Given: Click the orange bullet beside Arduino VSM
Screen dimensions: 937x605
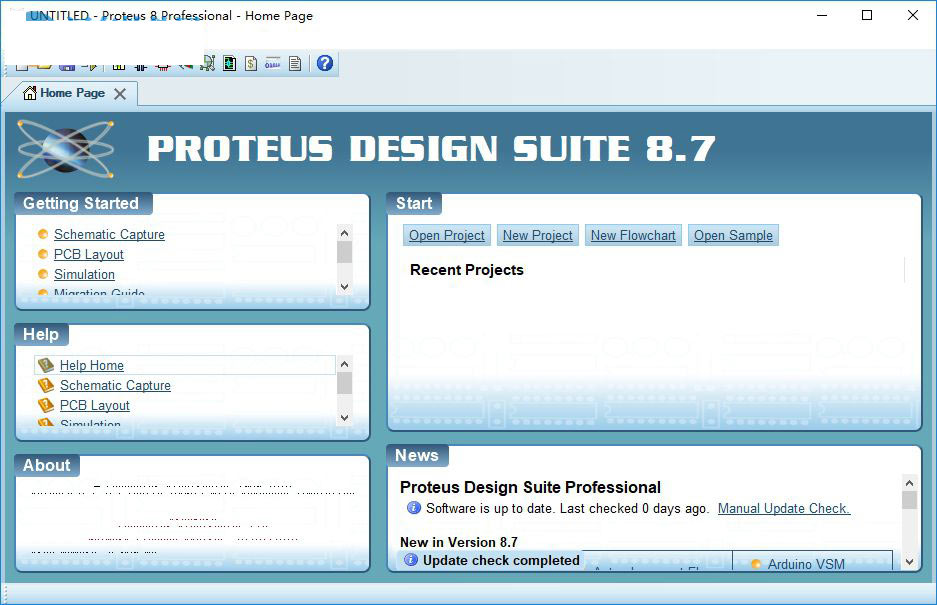Looking at the screenshot, I should [756, 564].
